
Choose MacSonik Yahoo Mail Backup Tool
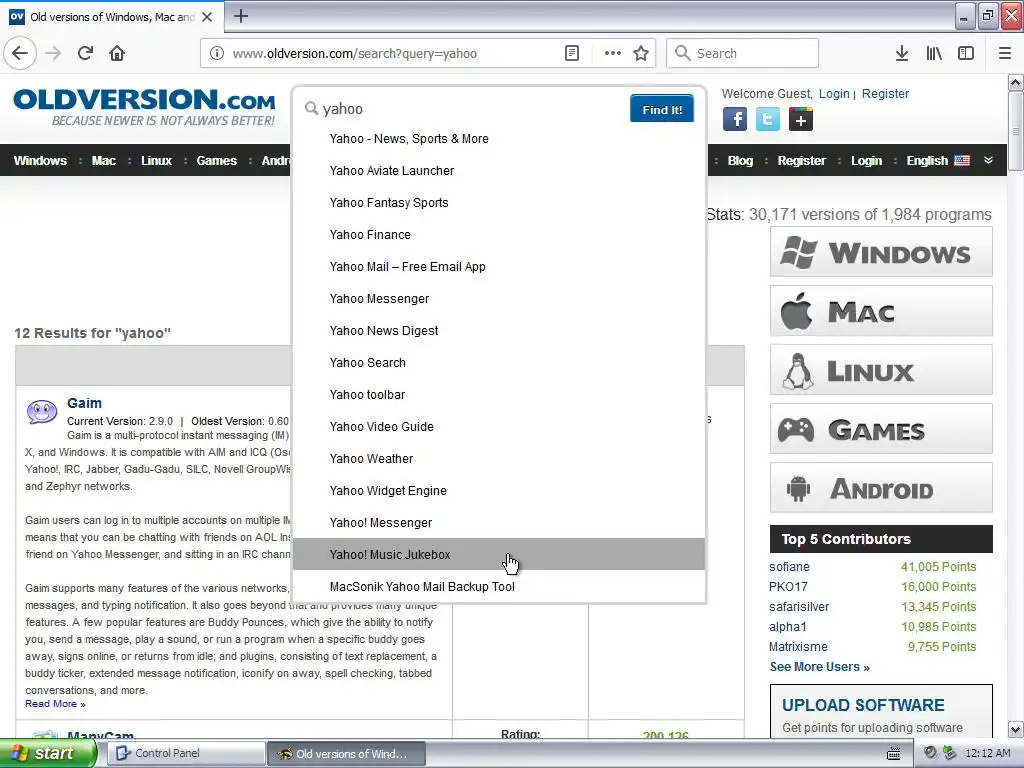(499, 586)
